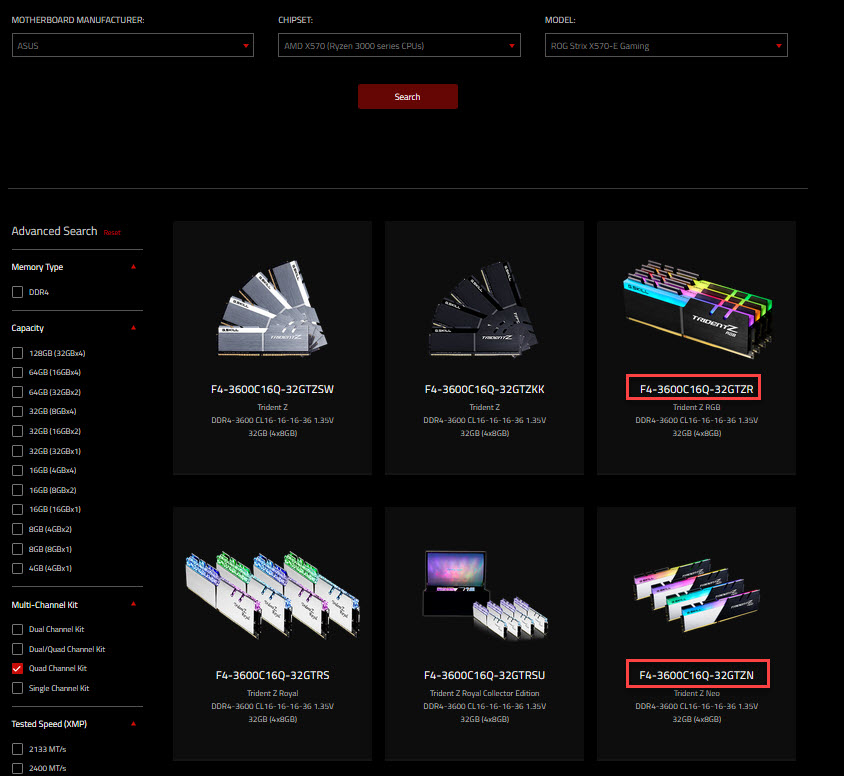Check the 64GB (16GBx4) capacity checkbox
Screen dimensions: 844x776
point(17,372)
